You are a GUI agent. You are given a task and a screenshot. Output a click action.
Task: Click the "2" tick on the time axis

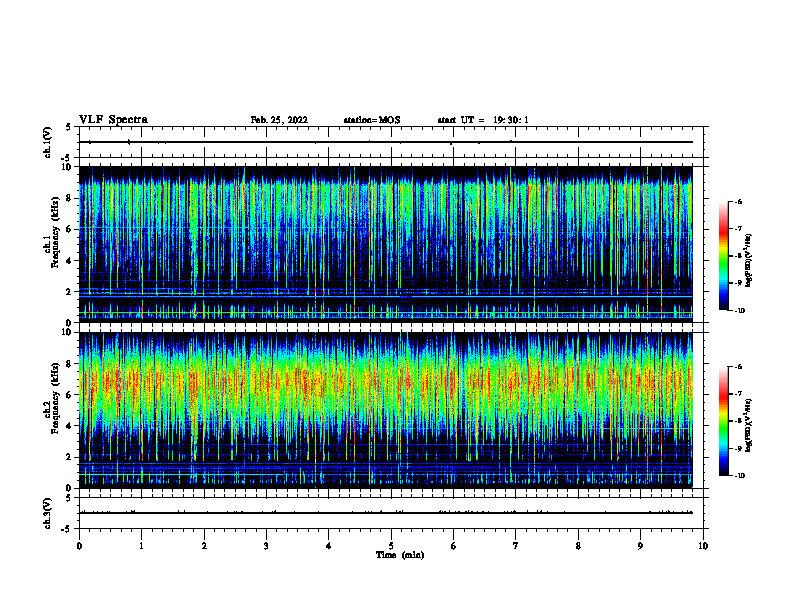coord(204,546)
